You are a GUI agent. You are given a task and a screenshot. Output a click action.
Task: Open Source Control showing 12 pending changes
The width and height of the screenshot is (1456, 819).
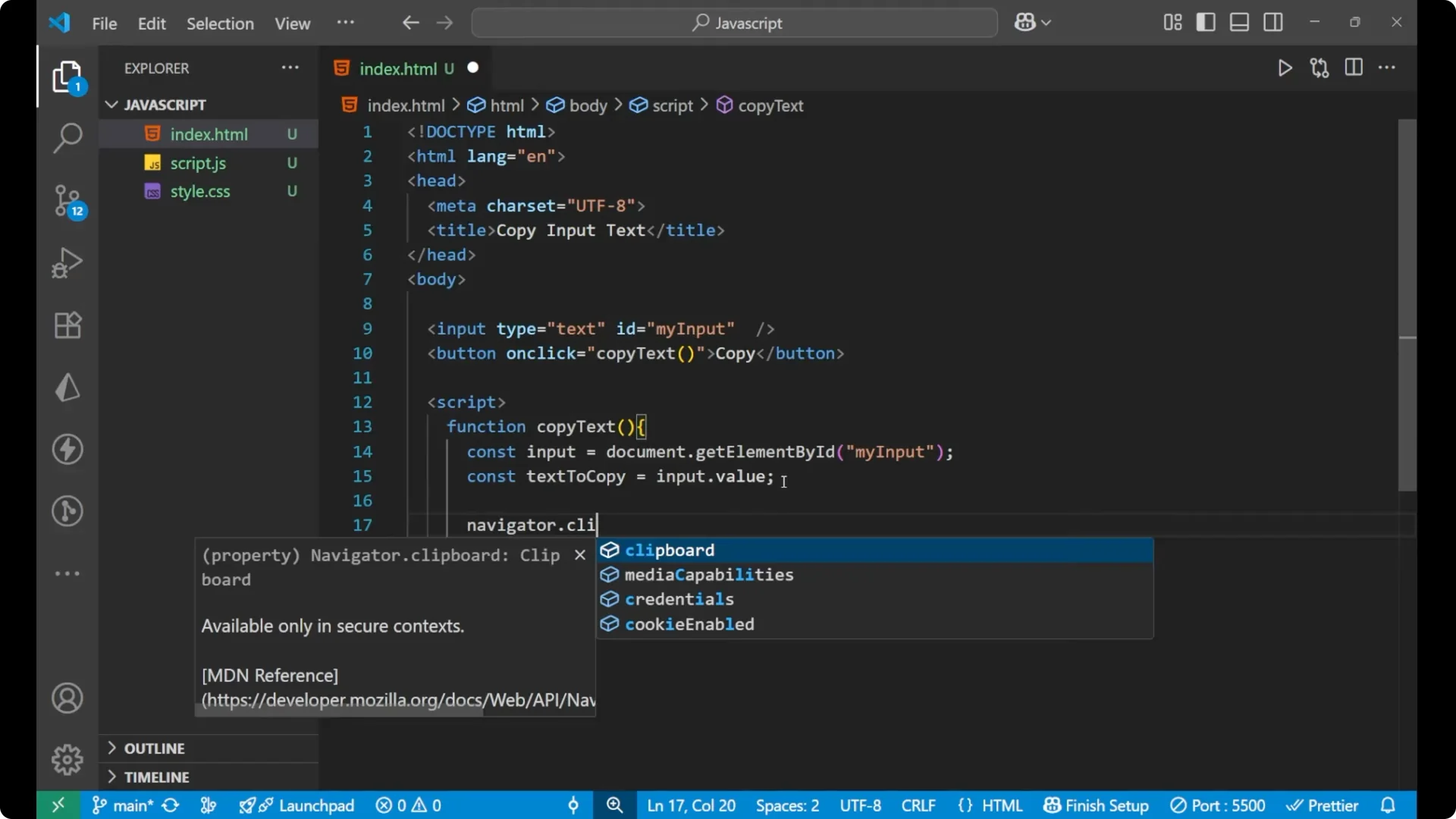coord(67,200)
